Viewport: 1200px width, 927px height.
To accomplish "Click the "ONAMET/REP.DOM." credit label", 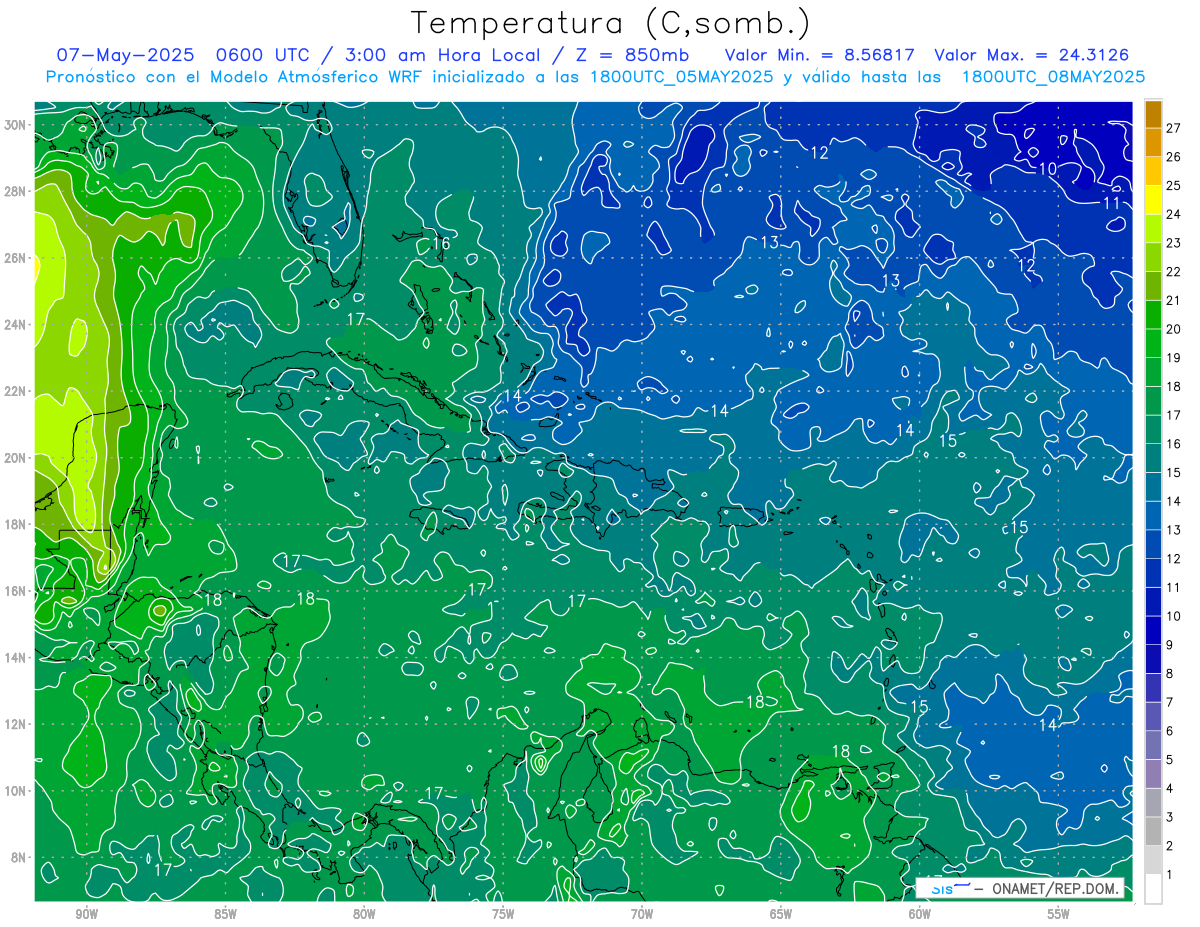I will (x=1055, y=889).
